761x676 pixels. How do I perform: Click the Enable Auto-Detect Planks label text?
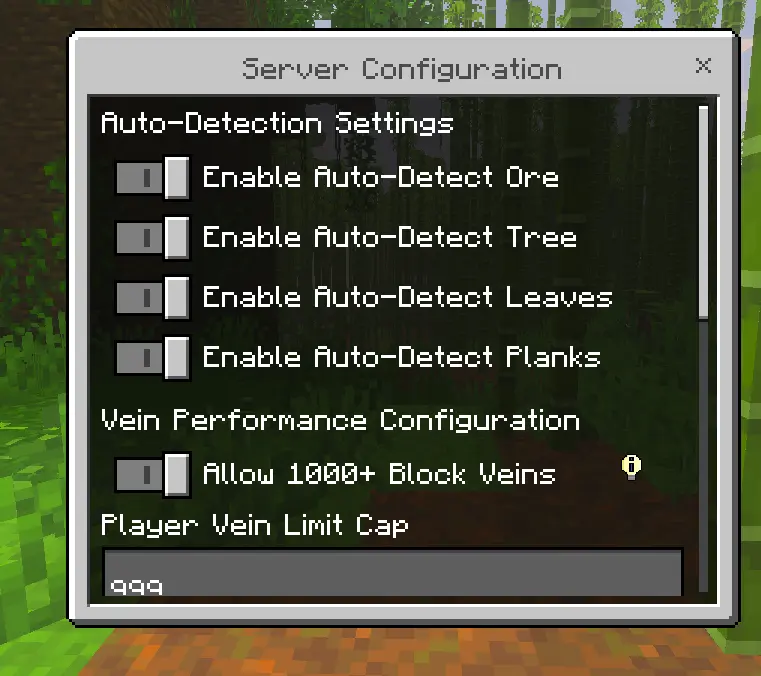402,357
